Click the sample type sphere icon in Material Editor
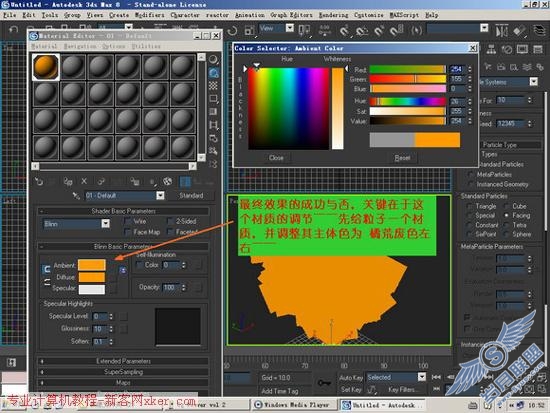The width and height of the screenshot is (550, 413). pyautogui.click(x=213, y=59)
